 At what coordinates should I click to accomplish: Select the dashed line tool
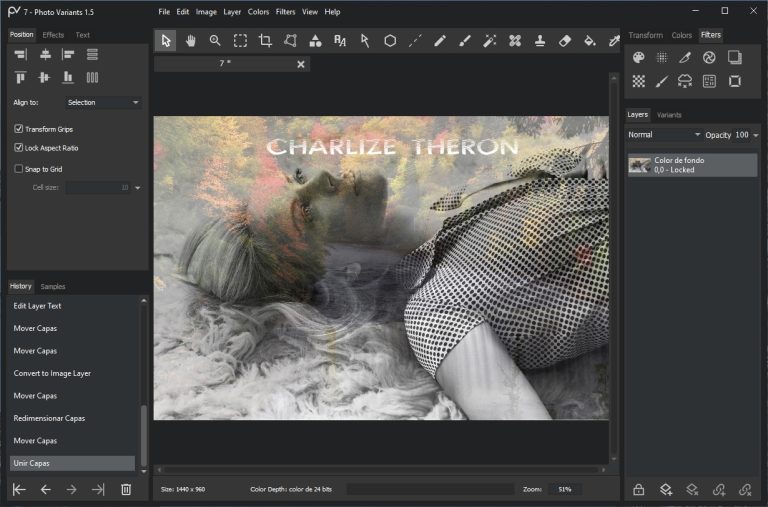coord(415,41)
